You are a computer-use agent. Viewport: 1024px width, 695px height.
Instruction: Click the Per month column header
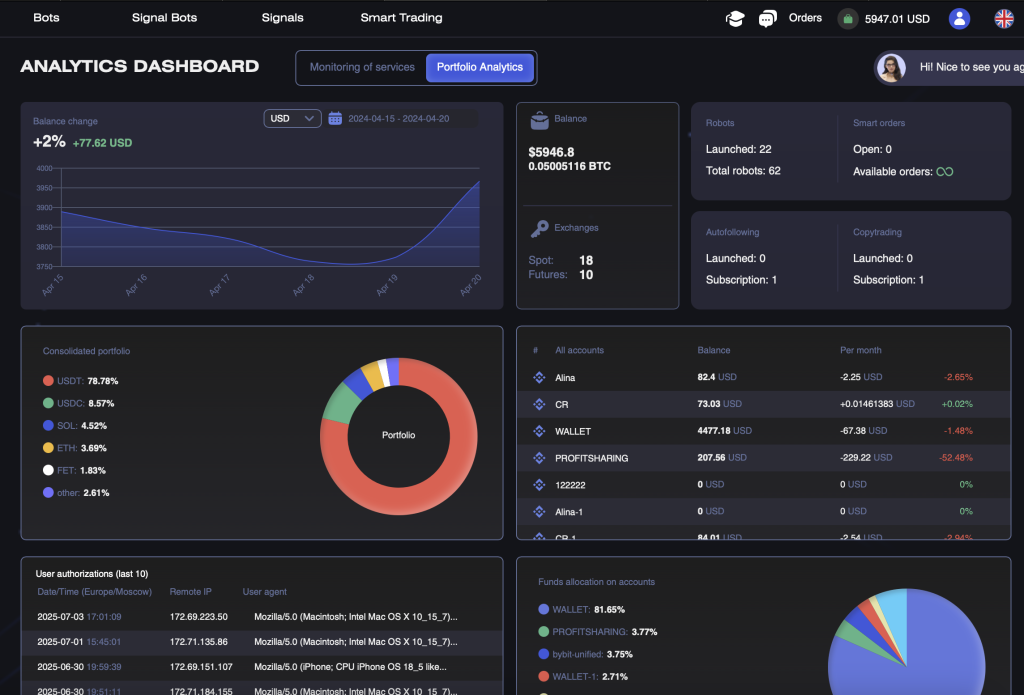(860, 350)
